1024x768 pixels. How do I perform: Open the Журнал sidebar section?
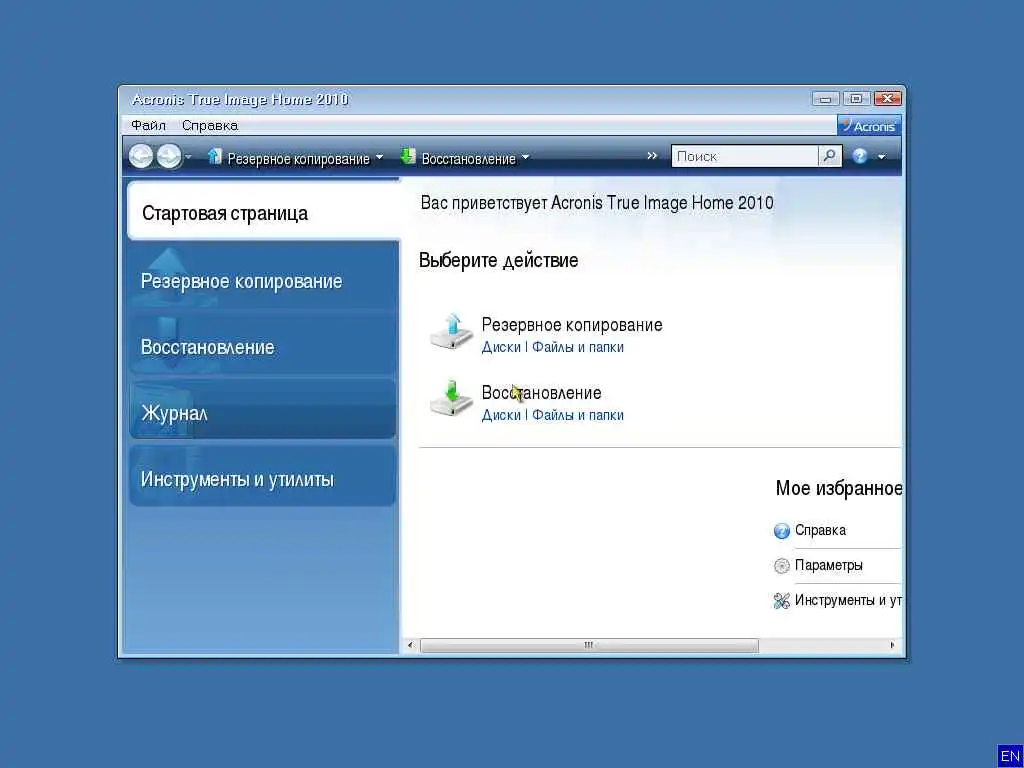(263, 413)
